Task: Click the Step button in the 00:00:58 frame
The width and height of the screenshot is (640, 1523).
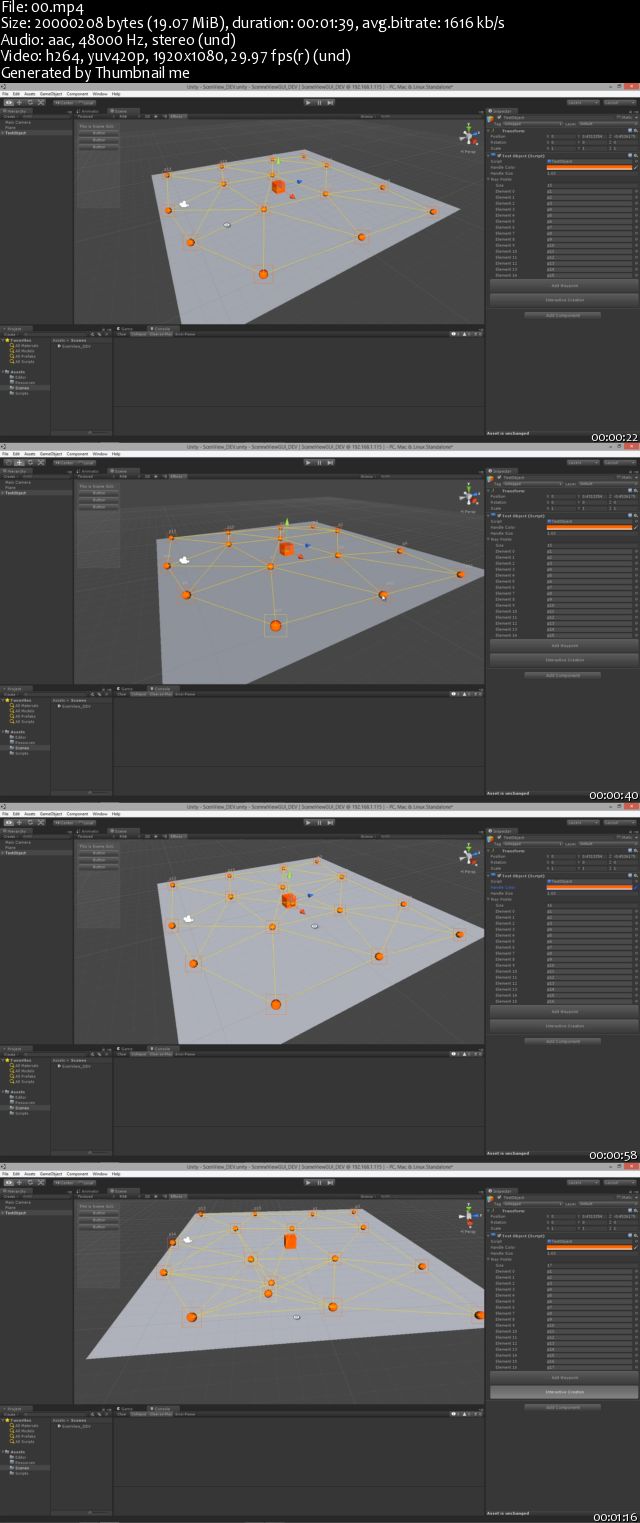Action: (x=331, y=822)
